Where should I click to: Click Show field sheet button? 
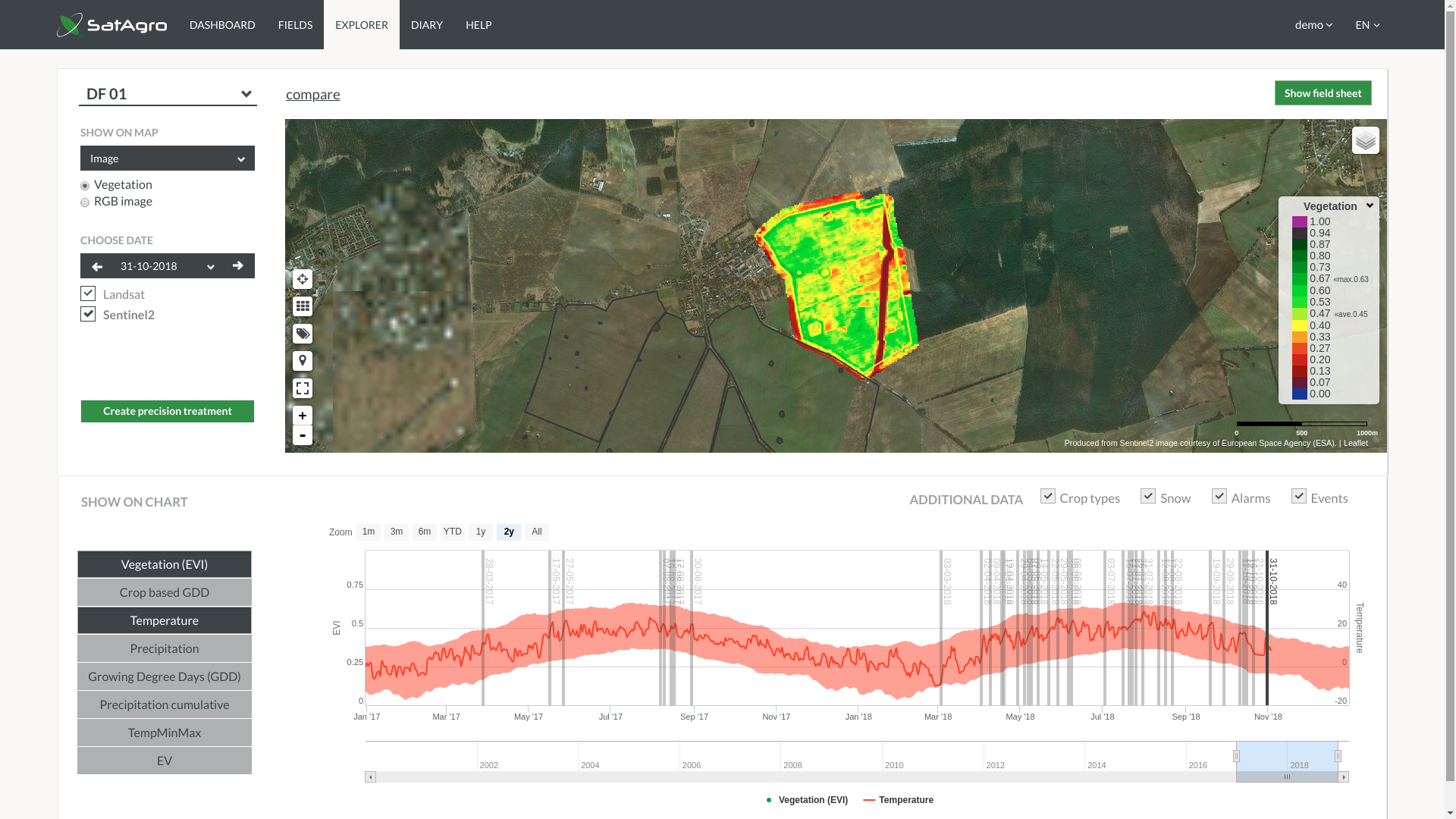1323,93
